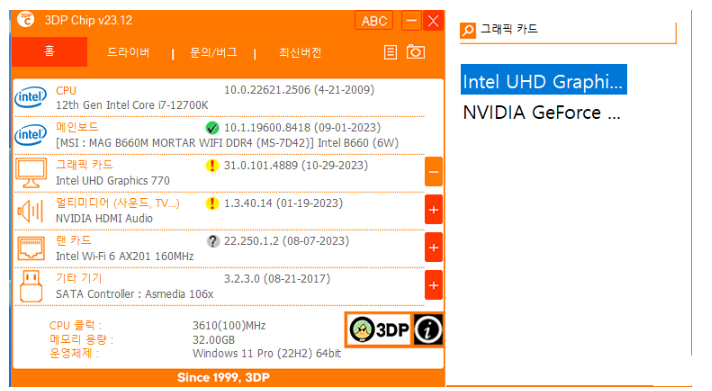The height and width of the screenshot is (391, 712).
Task: Collapse the 그래픽 카드 list with minus button
Action: tap(434, 172)
